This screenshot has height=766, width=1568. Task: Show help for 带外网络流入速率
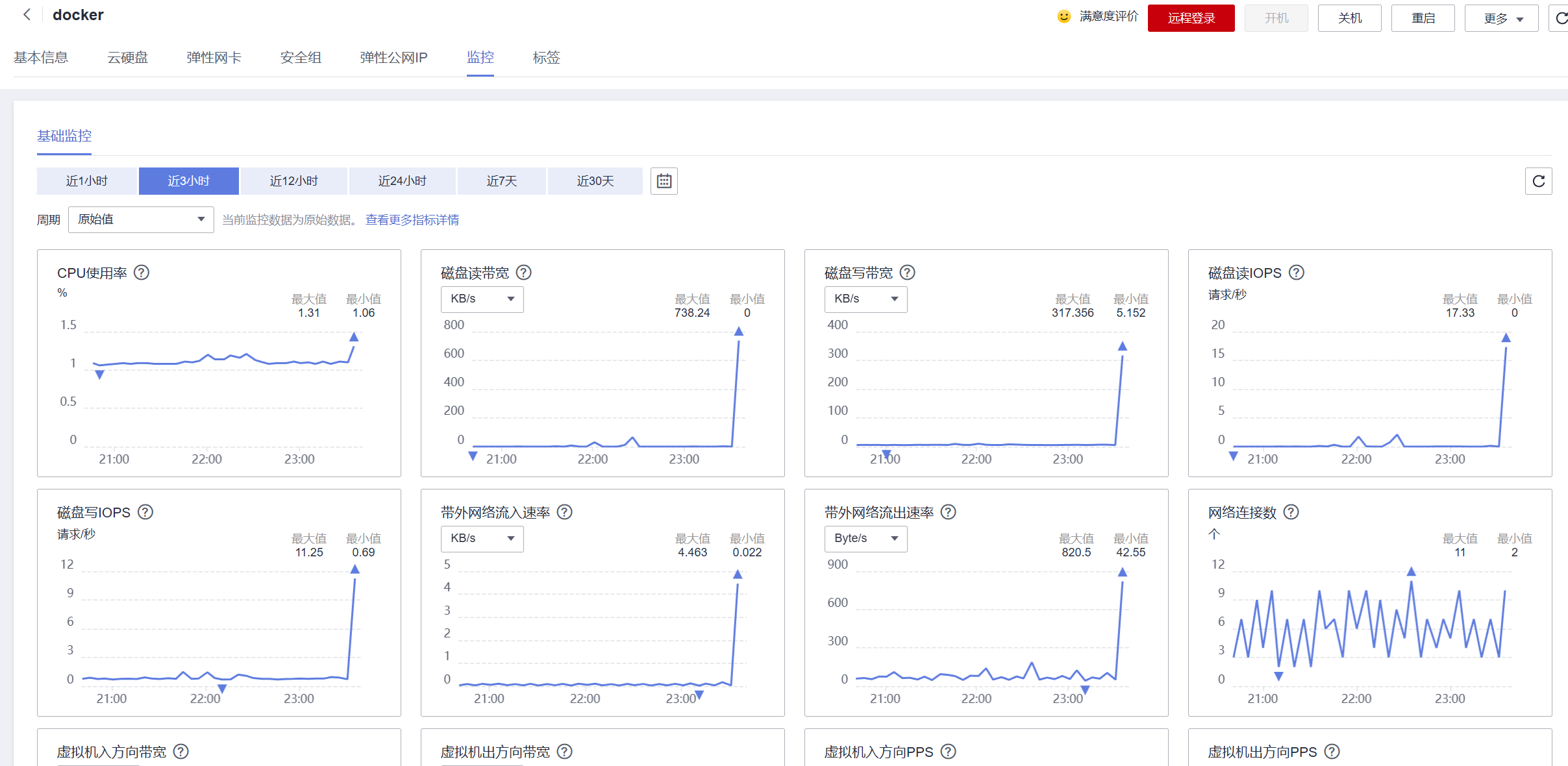pos(565,512)
